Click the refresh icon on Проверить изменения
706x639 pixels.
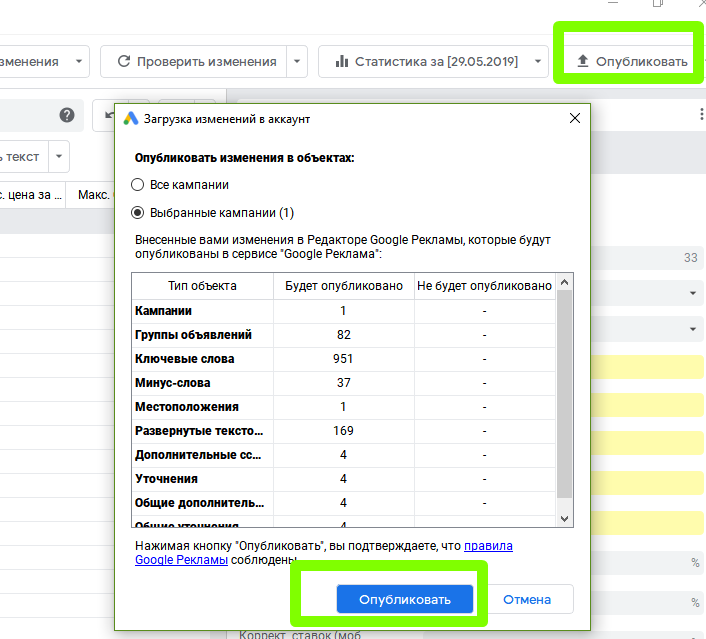coord(124,61)
